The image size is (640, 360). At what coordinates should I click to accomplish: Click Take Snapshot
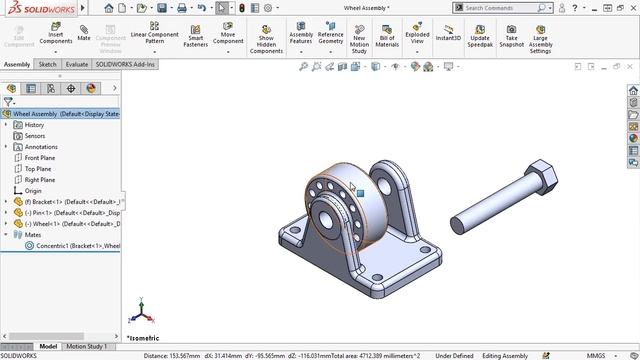coord(511,36)
